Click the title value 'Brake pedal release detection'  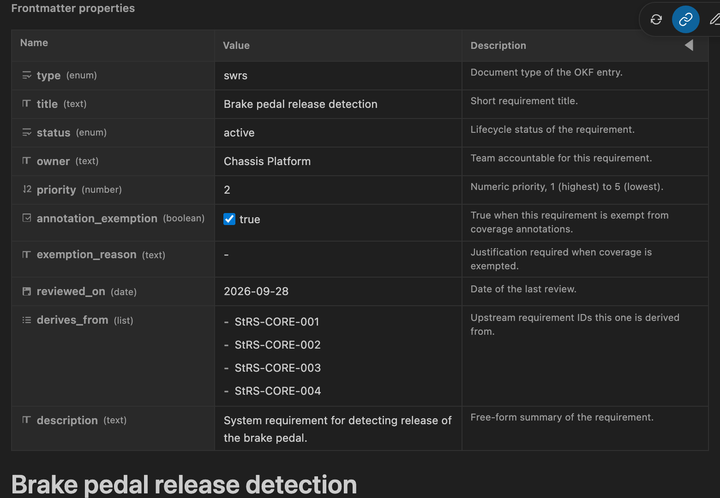[x=300, y=104]
